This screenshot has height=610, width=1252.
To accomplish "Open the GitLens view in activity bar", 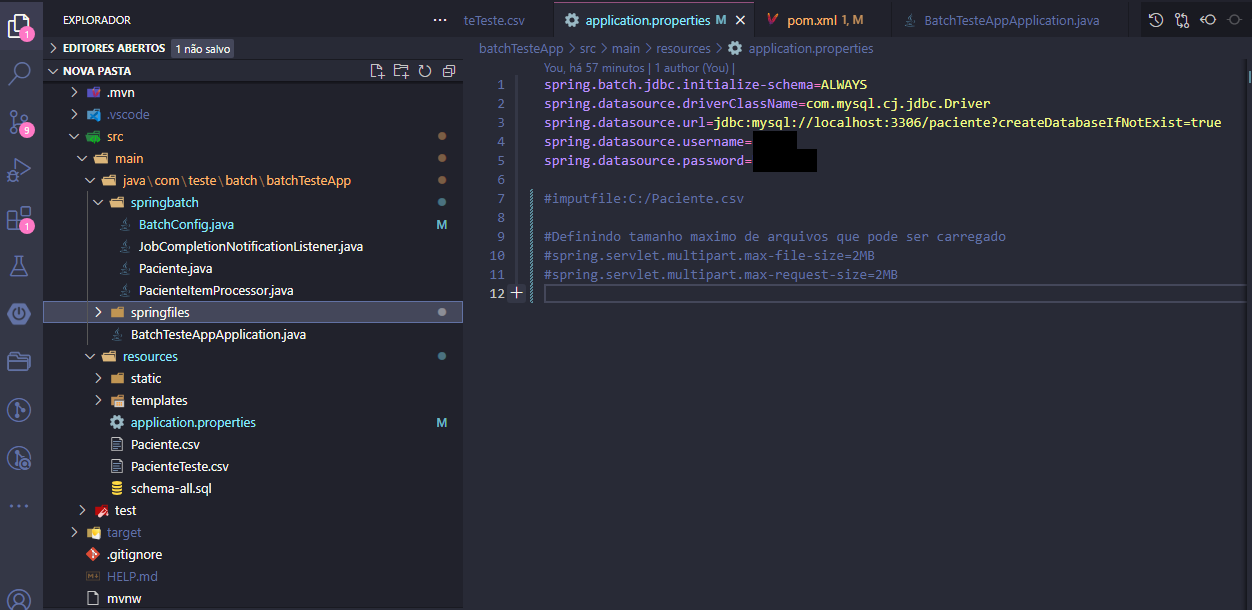I will (20, 410).
